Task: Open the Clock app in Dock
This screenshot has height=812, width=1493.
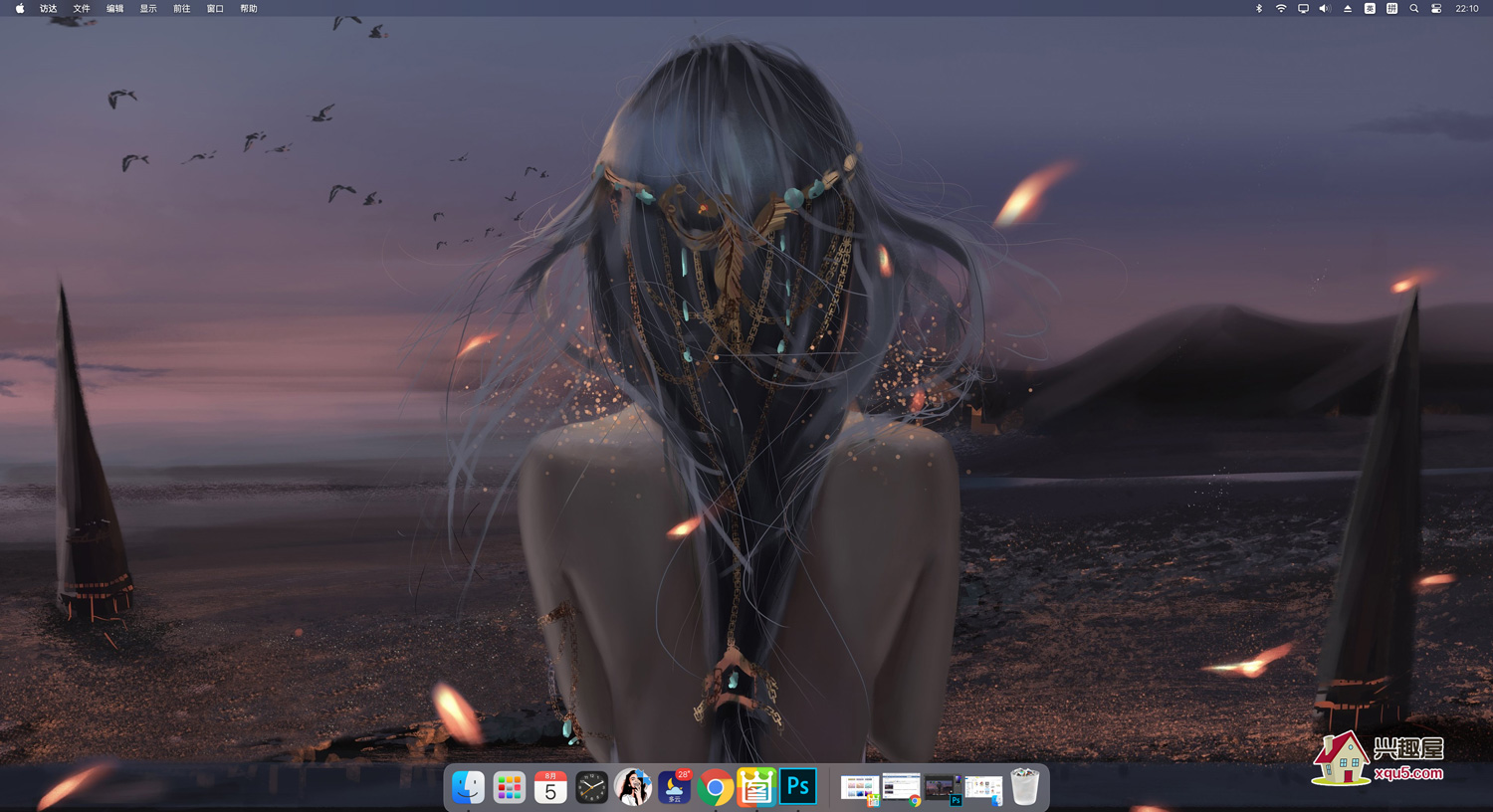Action: pyautogui.click(x=592, y=787)
